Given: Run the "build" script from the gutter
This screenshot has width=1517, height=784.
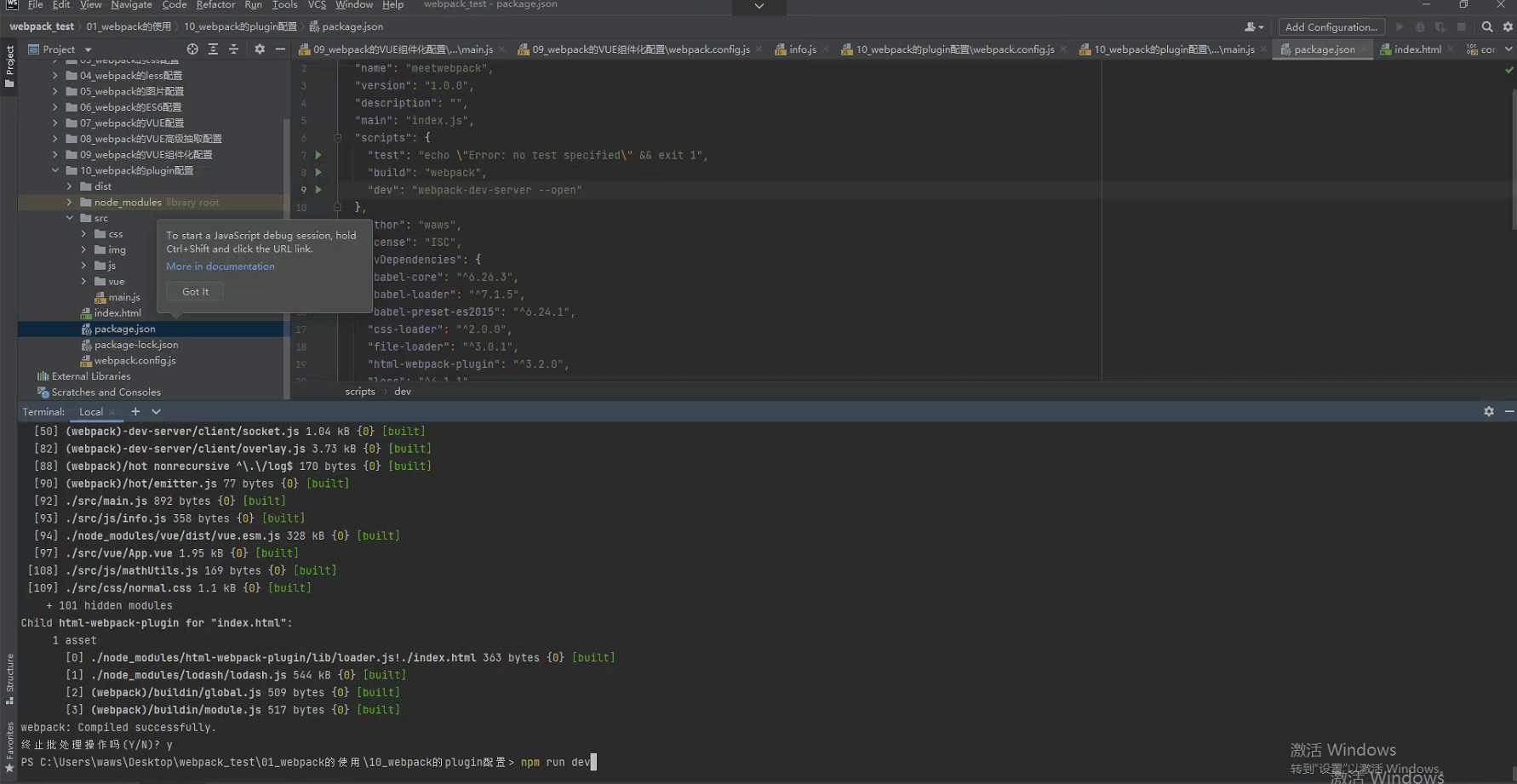Looking at the screenshot, I should point(318,172).
